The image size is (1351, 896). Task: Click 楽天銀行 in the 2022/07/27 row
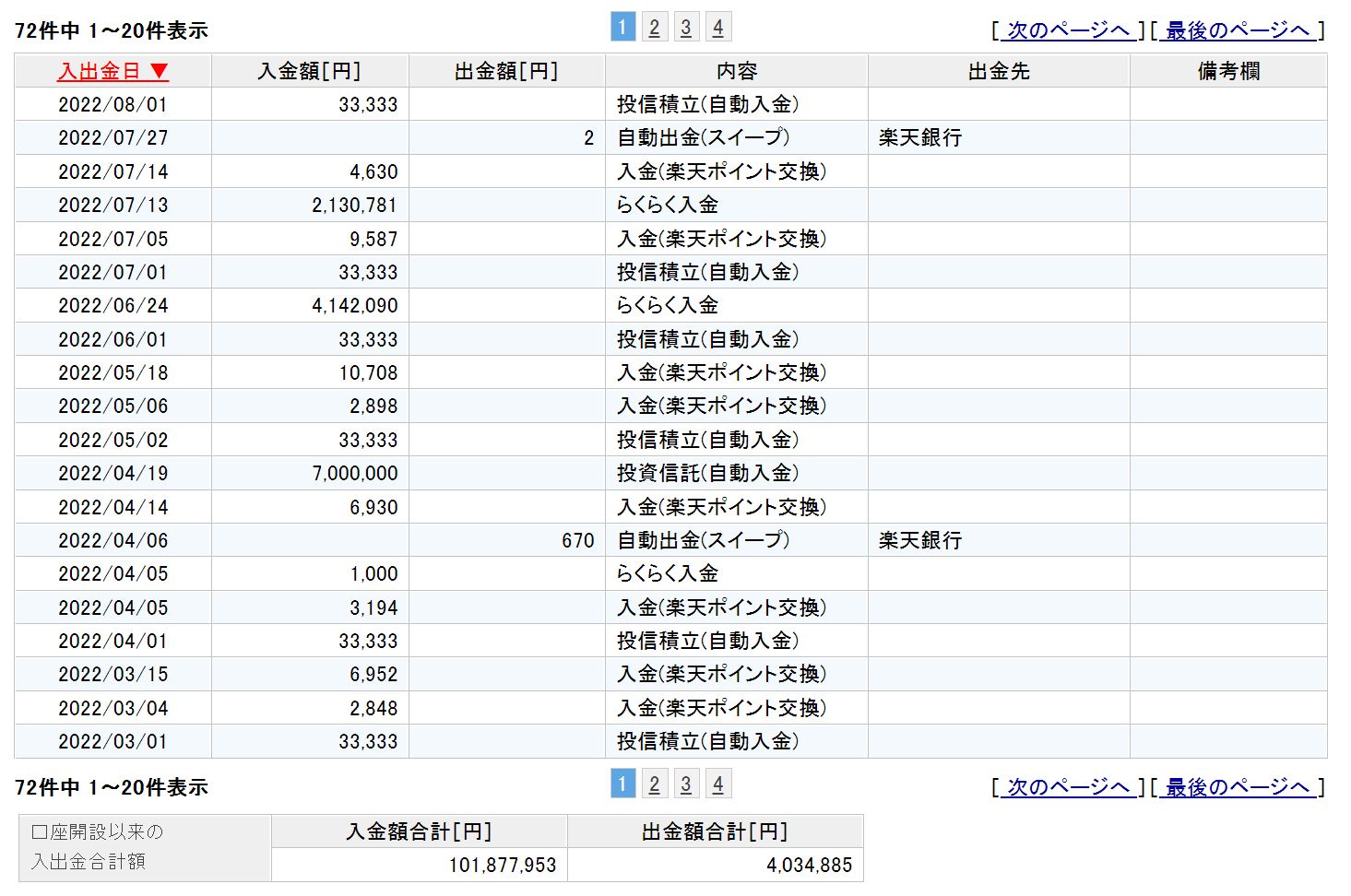(920, 138)
